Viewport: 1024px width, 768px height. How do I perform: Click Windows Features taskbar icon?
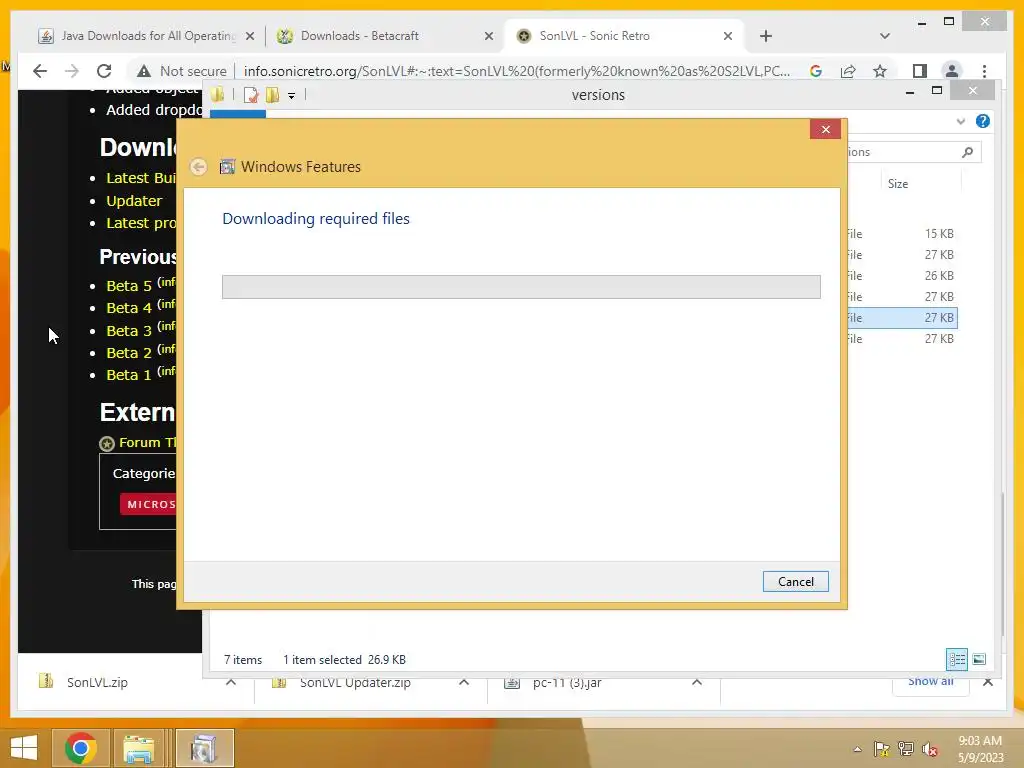pyautogui.click(x=204, y=748)
